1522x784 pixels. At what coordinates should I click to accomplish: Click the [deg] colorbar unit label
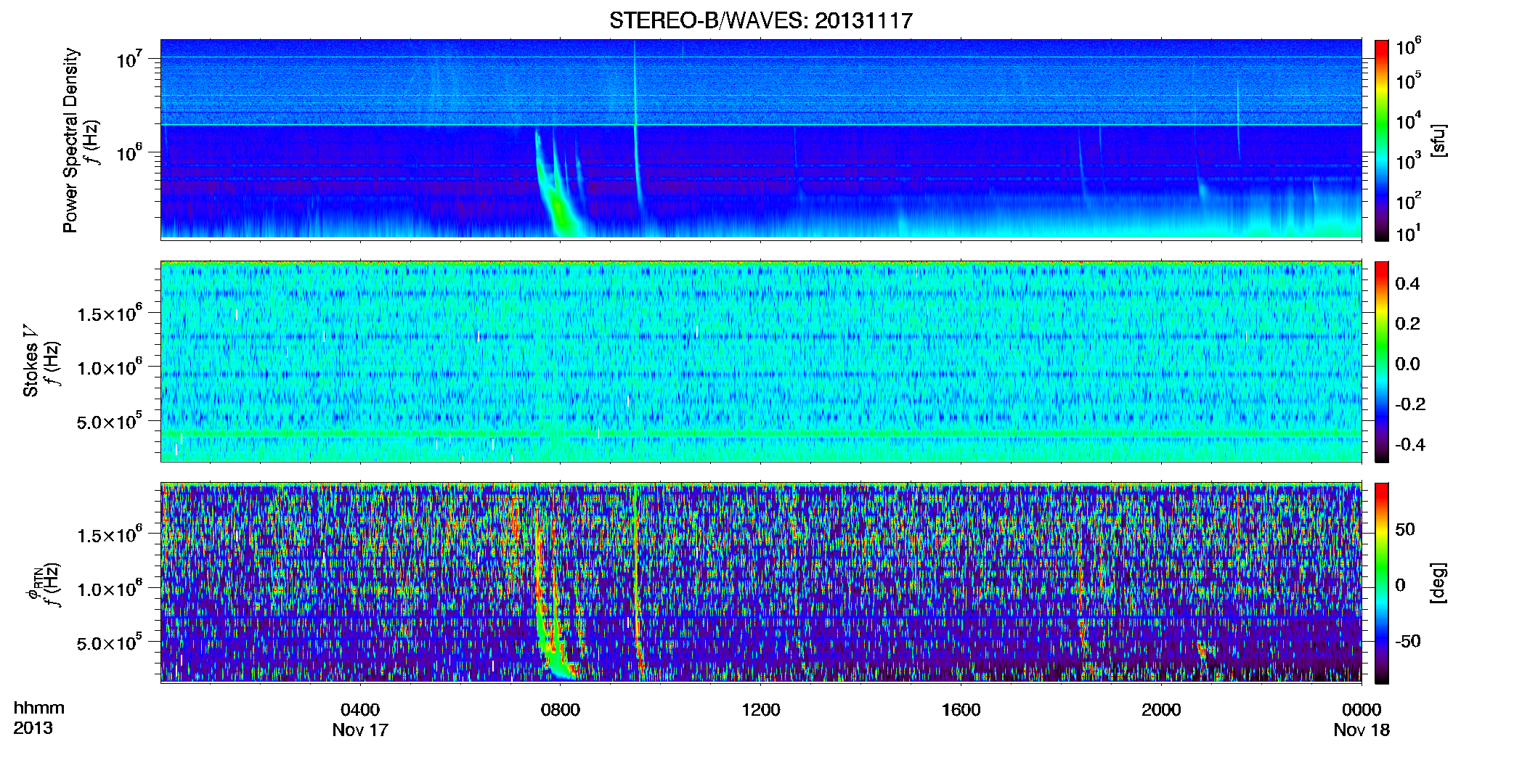1438,583
